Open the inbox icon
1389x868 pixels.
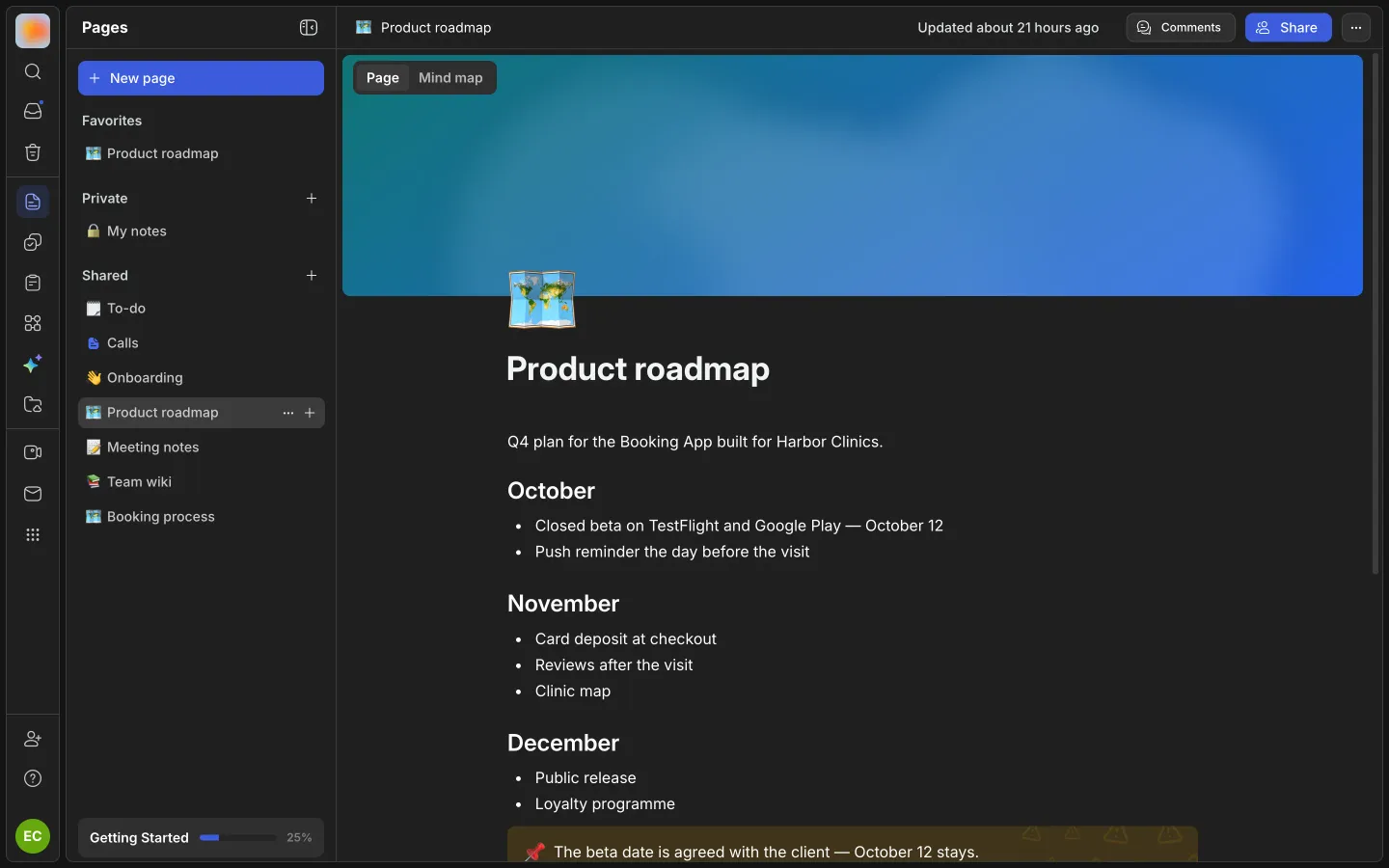pyautogui.click(x=33, y=111)
